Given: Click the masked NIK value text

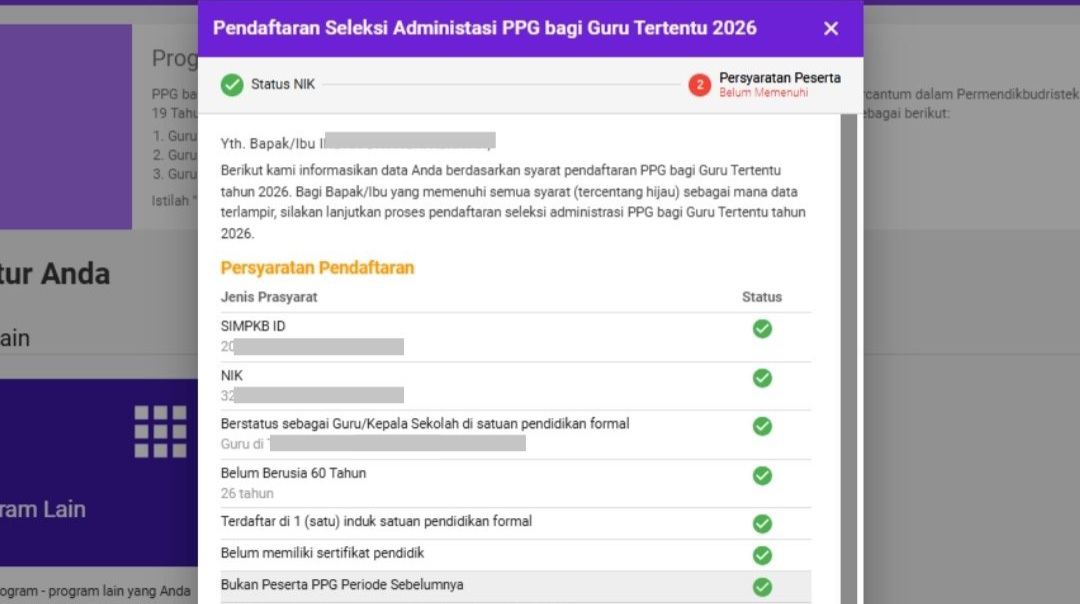Looking at the screenshot, I should click(x=310, y=396).
